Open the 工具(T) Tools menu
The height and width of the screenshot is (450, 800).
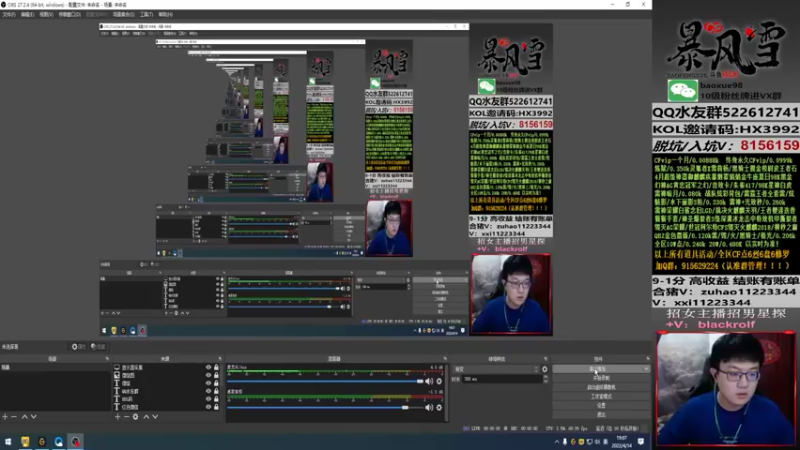click(146, 14)
